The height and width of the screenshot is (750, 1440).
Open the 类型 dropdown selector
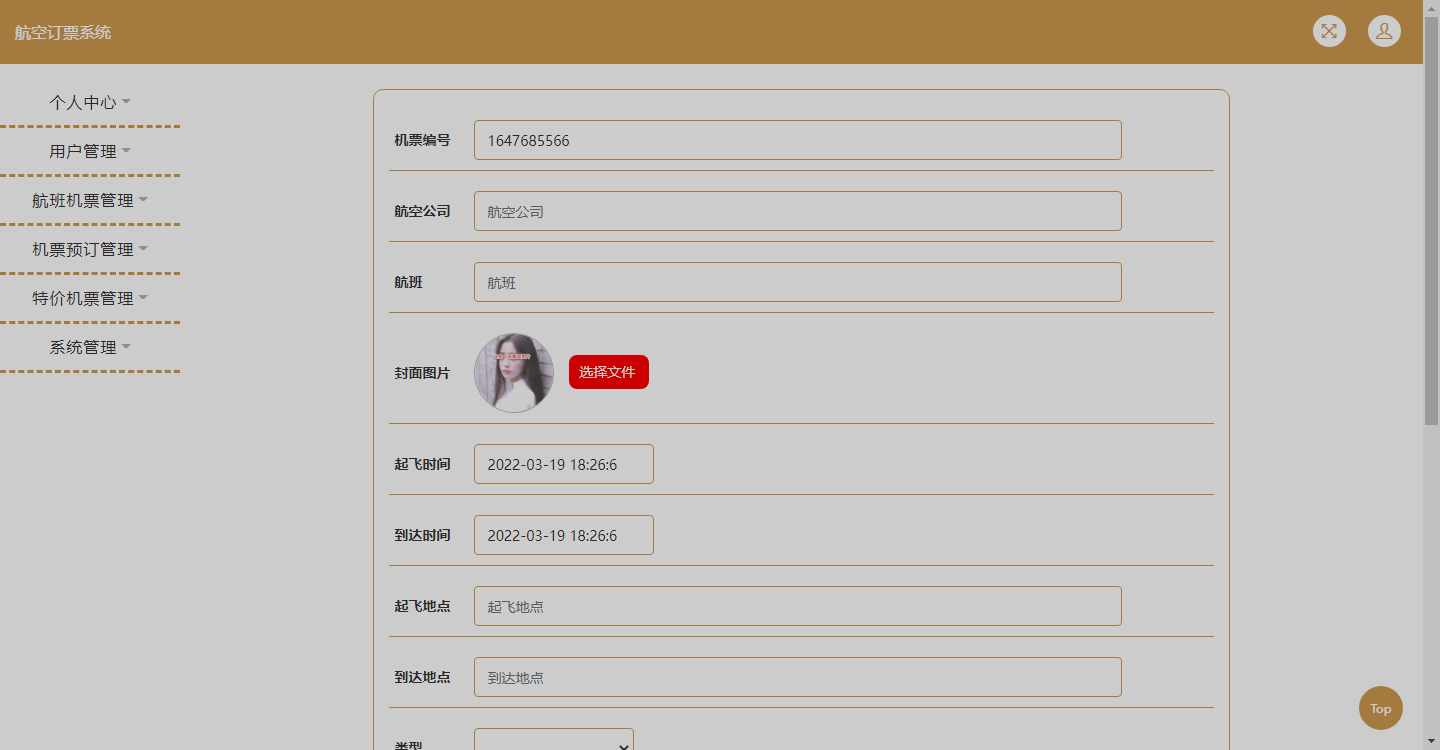click(553, 740)
